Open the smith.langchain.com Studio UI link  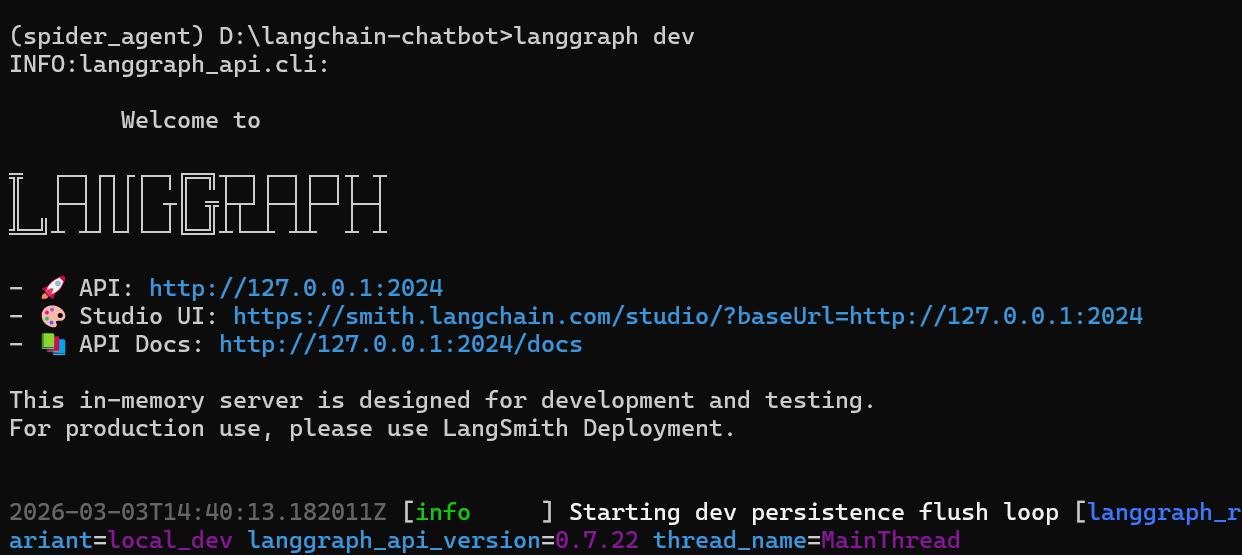coord(688,317)
